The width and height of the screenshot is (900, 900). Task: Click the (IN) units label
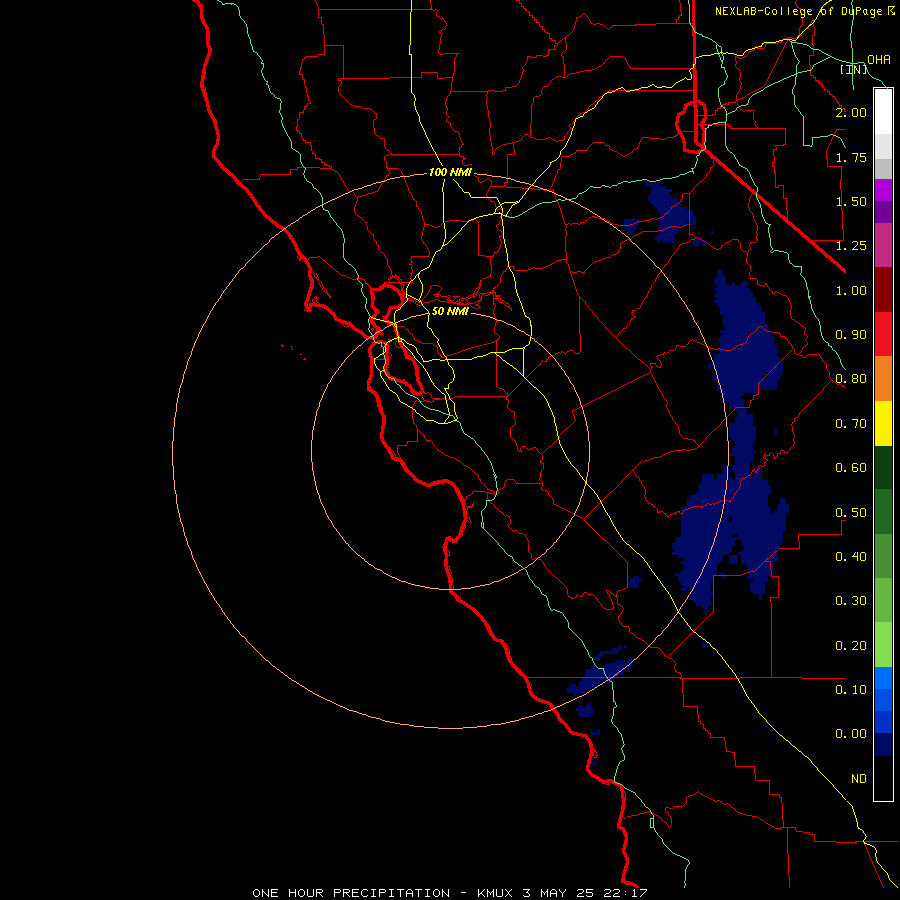854,69
